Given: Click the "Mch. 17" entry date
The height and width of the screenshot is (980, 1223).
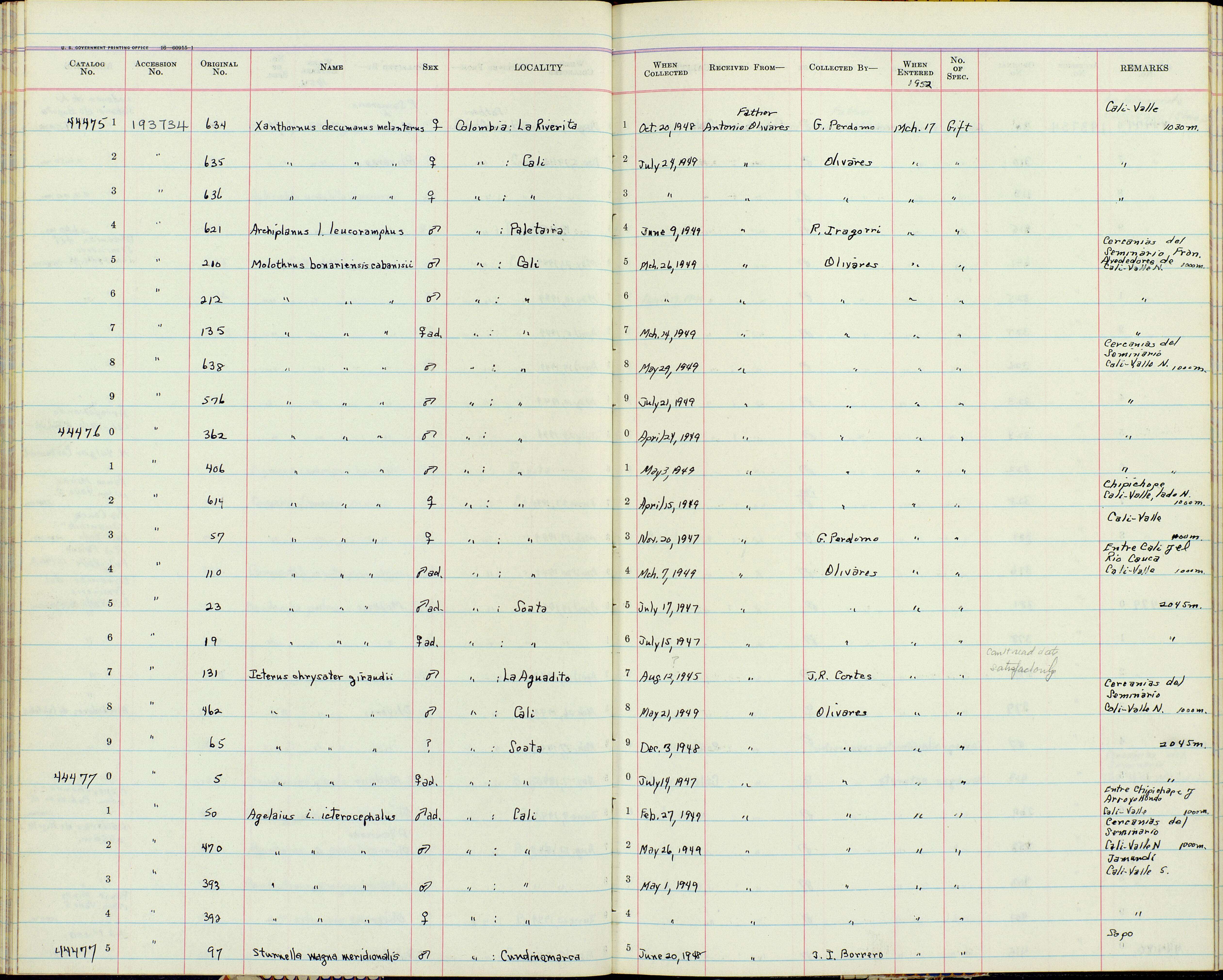Looking at the screenshot, I should (915, 127).
